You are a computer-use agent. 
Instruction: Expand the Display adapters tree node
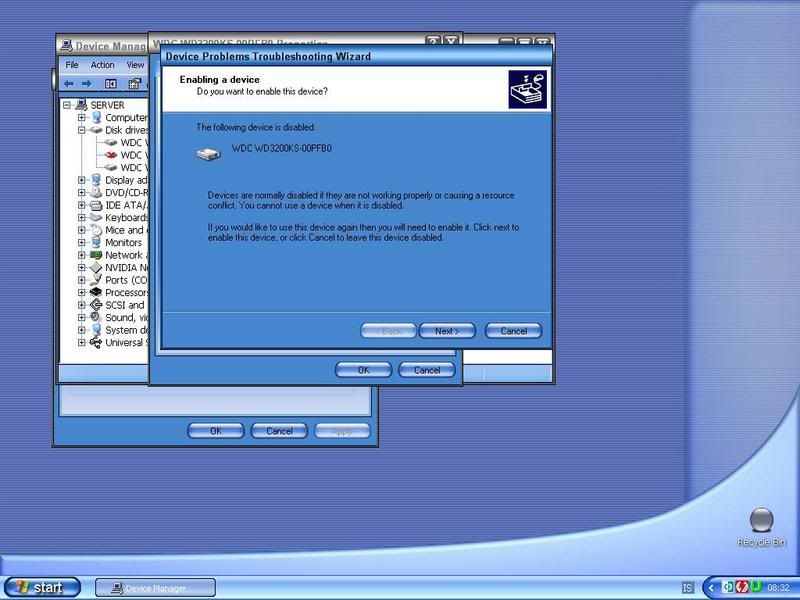click(82, 180)
